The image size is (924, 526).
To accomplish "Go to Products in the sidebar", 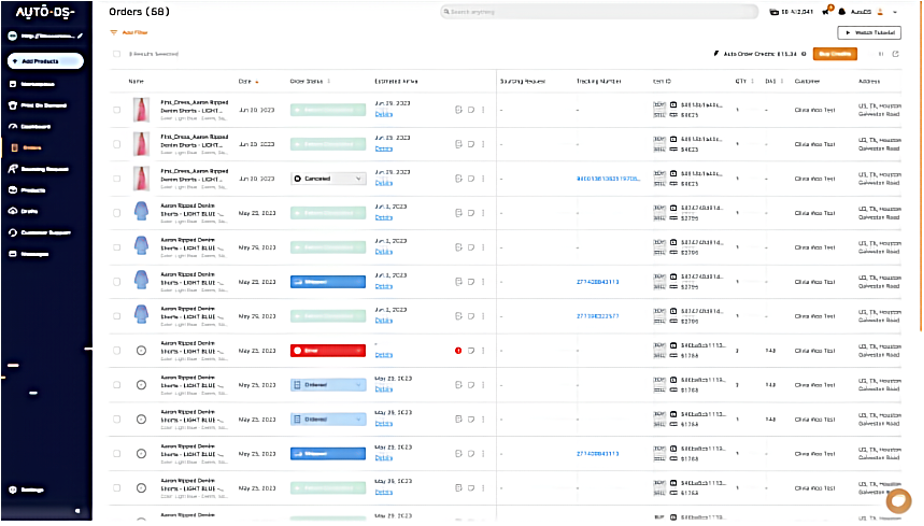I will pyautogui.click(x=34, y=190).
